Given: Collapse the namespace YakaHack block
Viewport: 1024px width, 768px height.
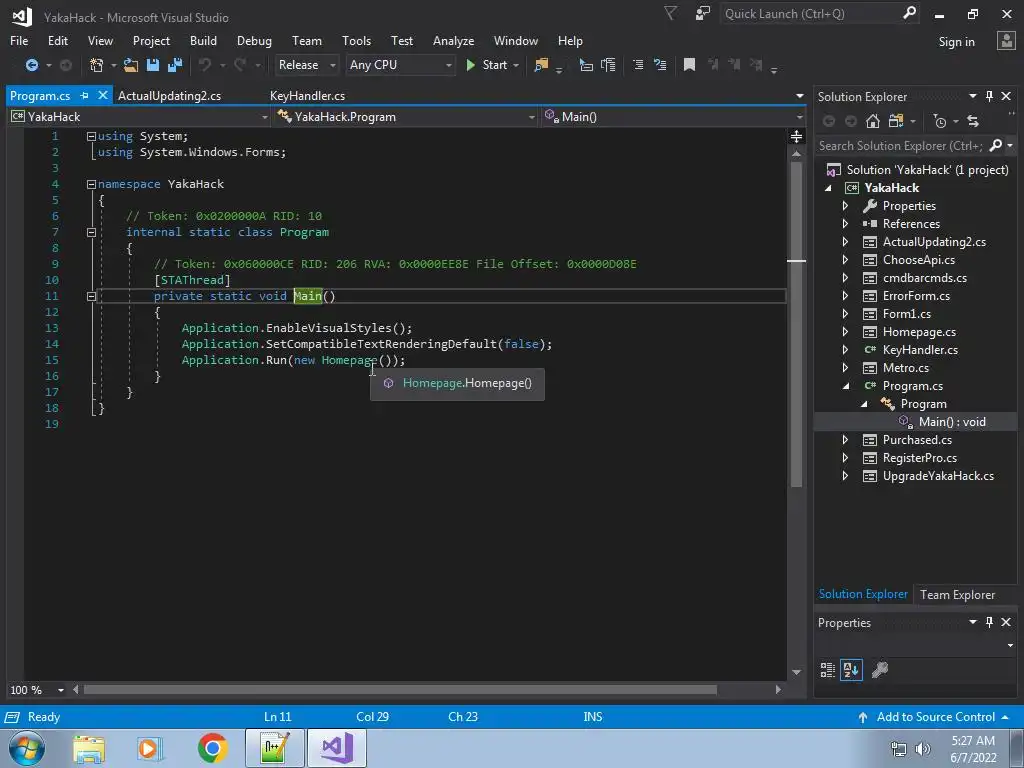Looking at the screenshot, I should pos(91,184).
